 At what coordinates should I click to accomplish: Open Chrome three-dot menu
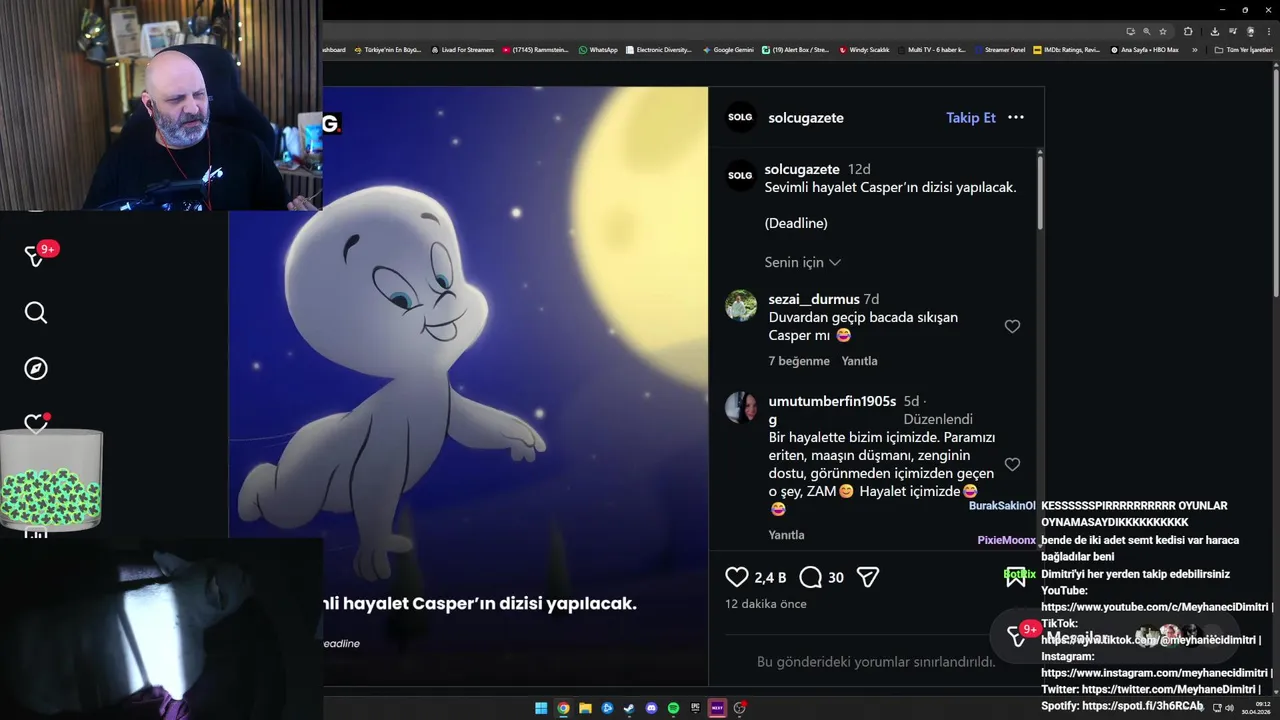[x=1269, y=31]
